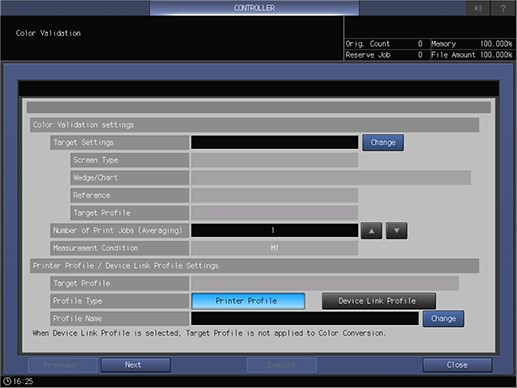
Task: Click the Measurement Condition M1 value
Action: [275, 248]
